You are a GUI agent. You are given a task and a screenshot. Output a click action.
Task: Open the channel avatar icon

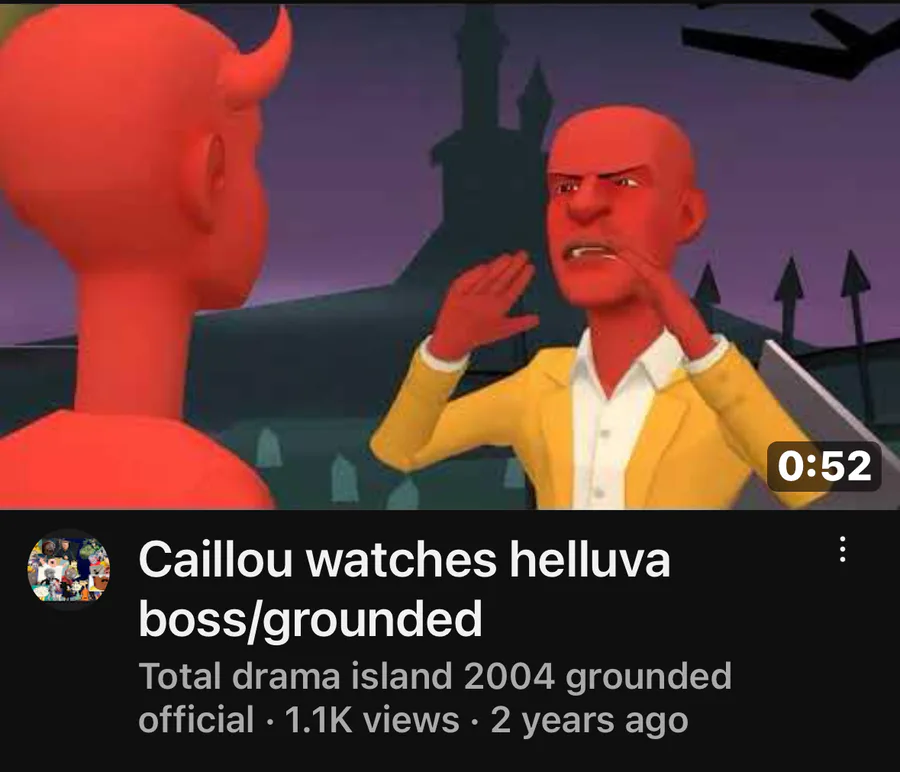tap(69, 569)
